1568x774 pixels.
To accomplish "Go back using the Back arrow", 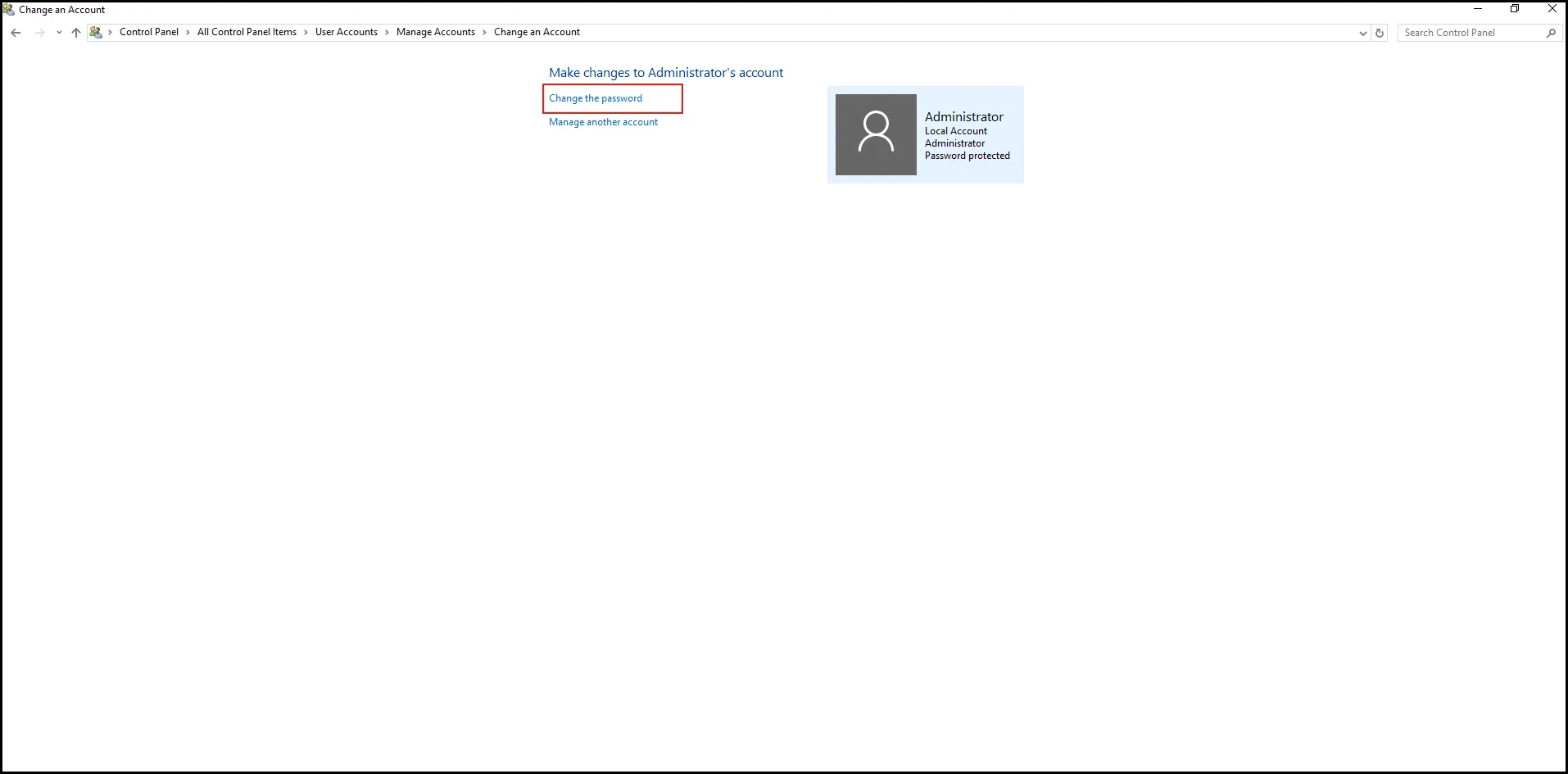I will (16, 33).
